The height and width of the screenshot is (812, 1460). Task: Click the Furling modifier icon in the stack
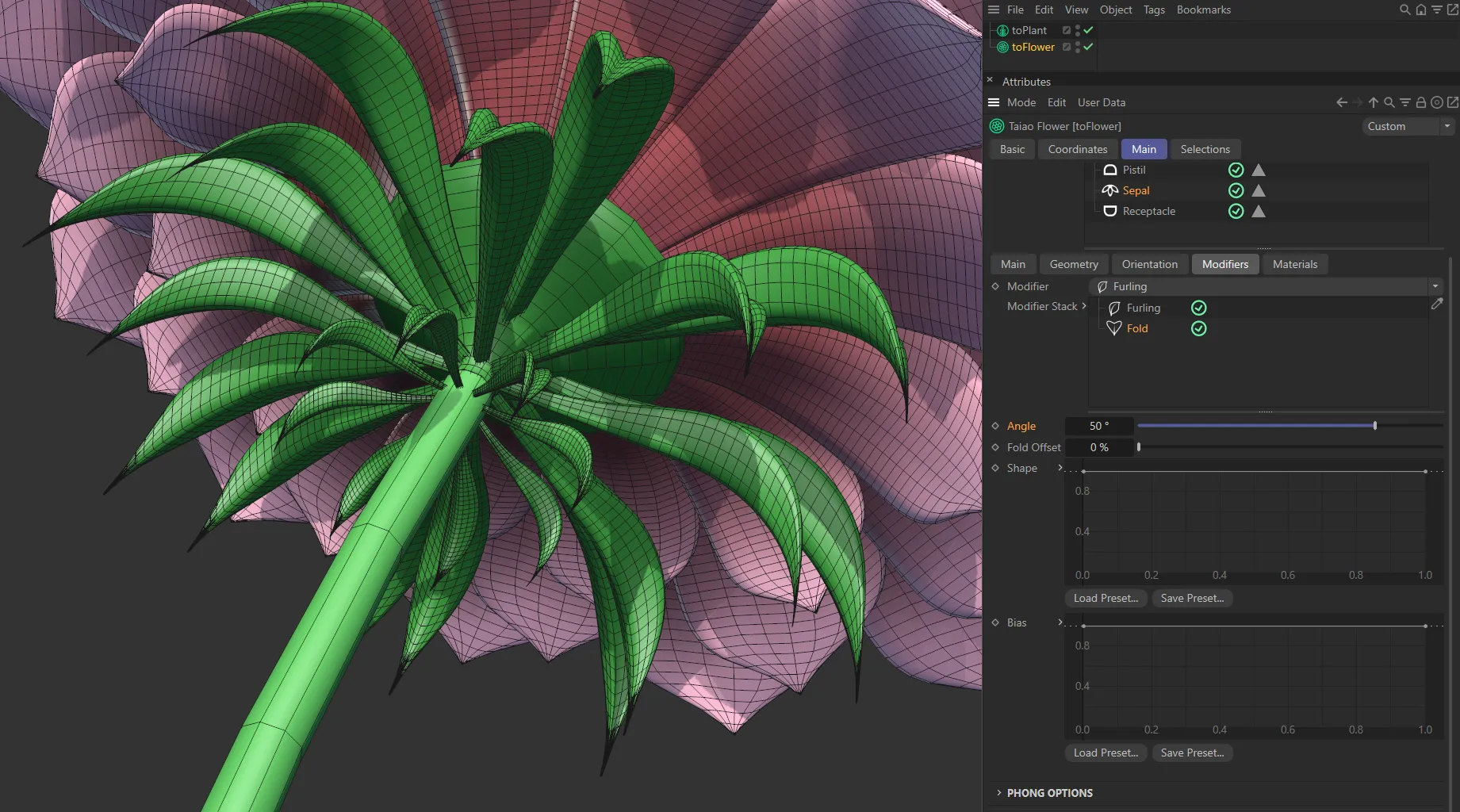pyautogui.click(x=1113, y=308)
